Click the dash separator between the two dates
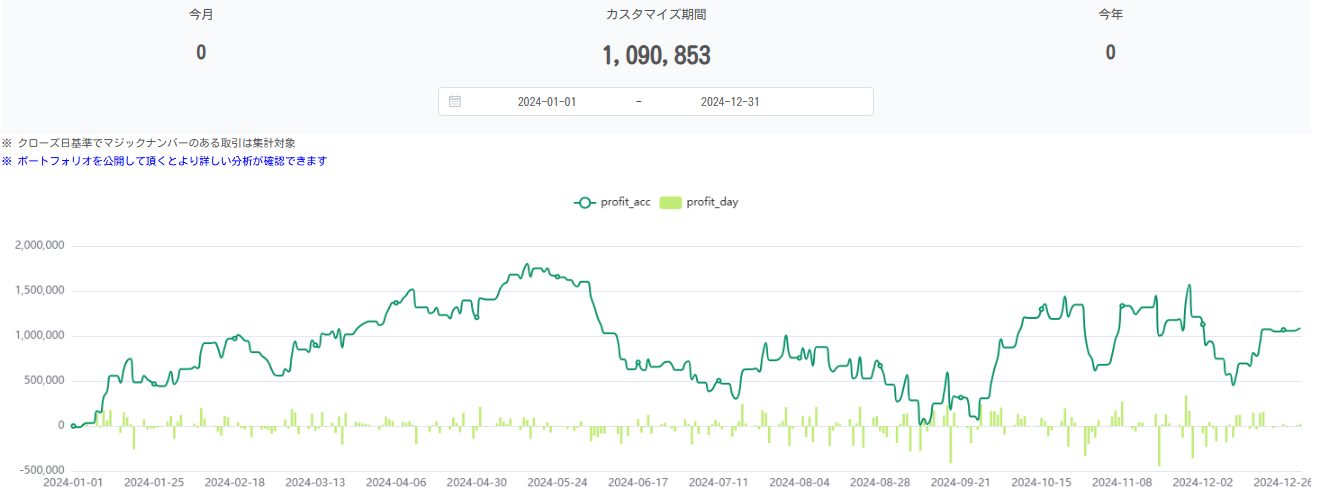The height and width of the screenshot is (498, 1322). (639, 101)
